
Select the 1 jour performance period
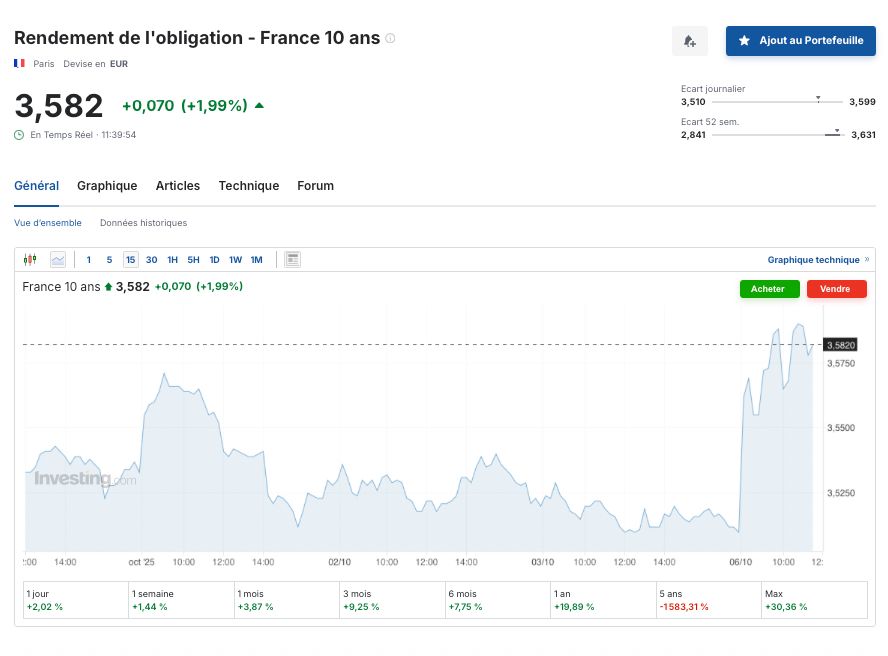[76, 600]
